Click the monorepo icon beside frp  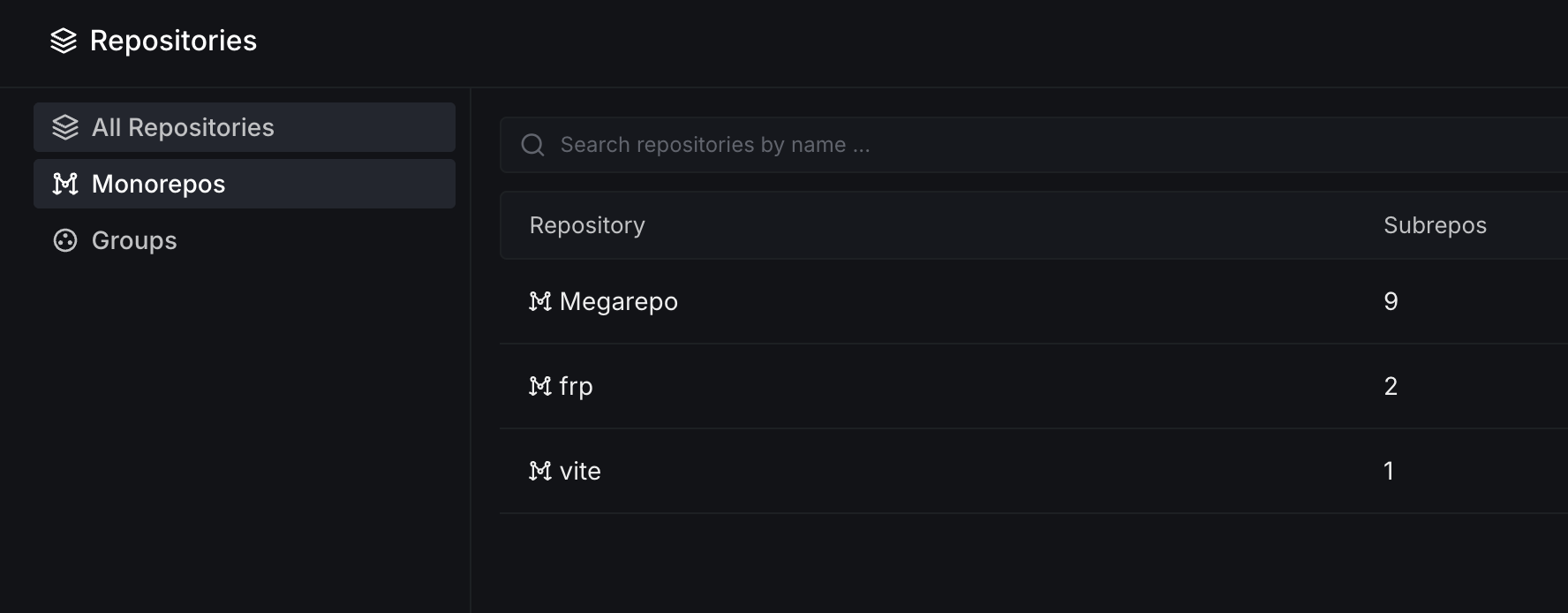click(539, 386)
